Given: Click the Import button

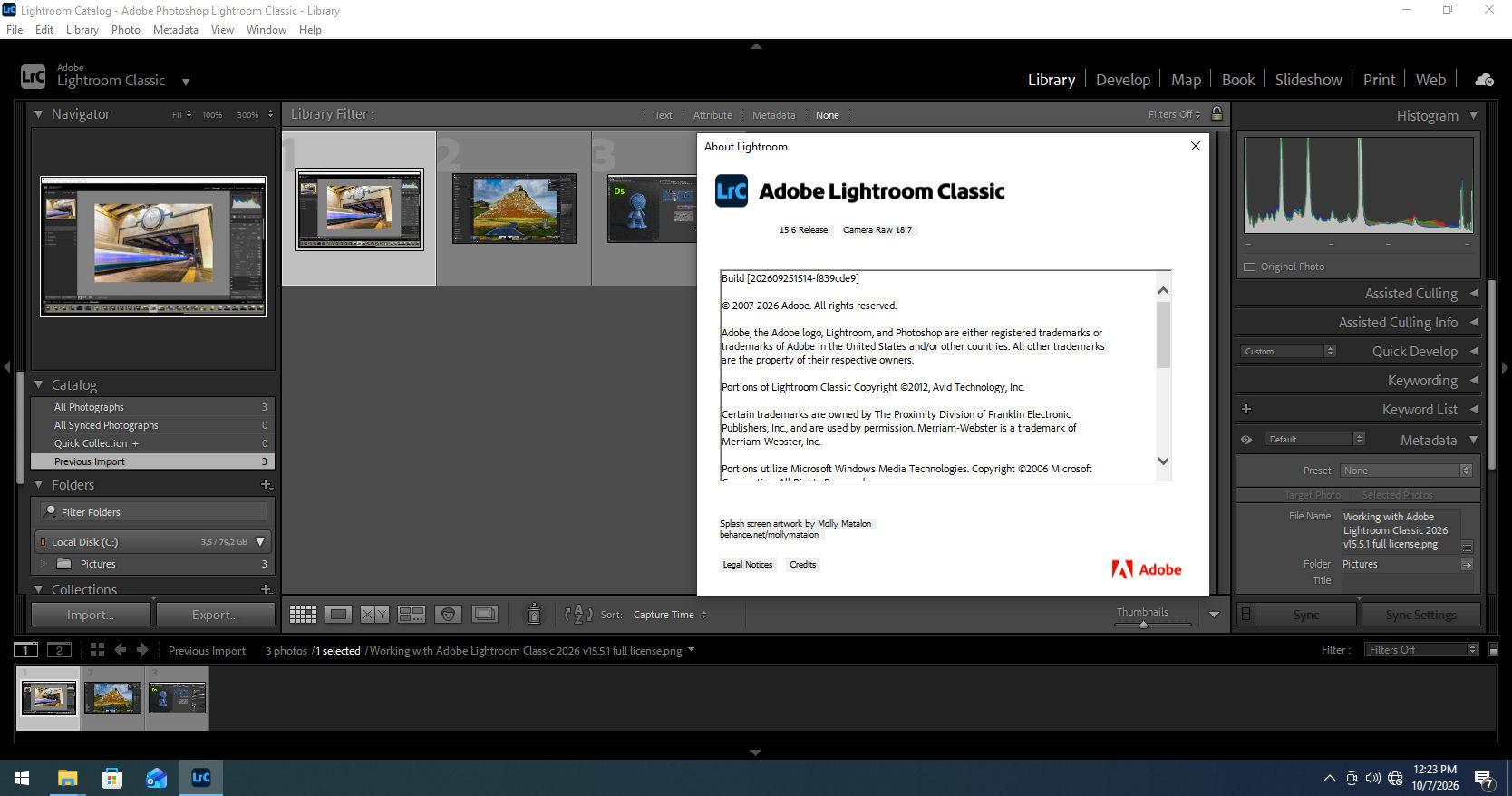Looking at the screenshot, I should tap(91, 615).
